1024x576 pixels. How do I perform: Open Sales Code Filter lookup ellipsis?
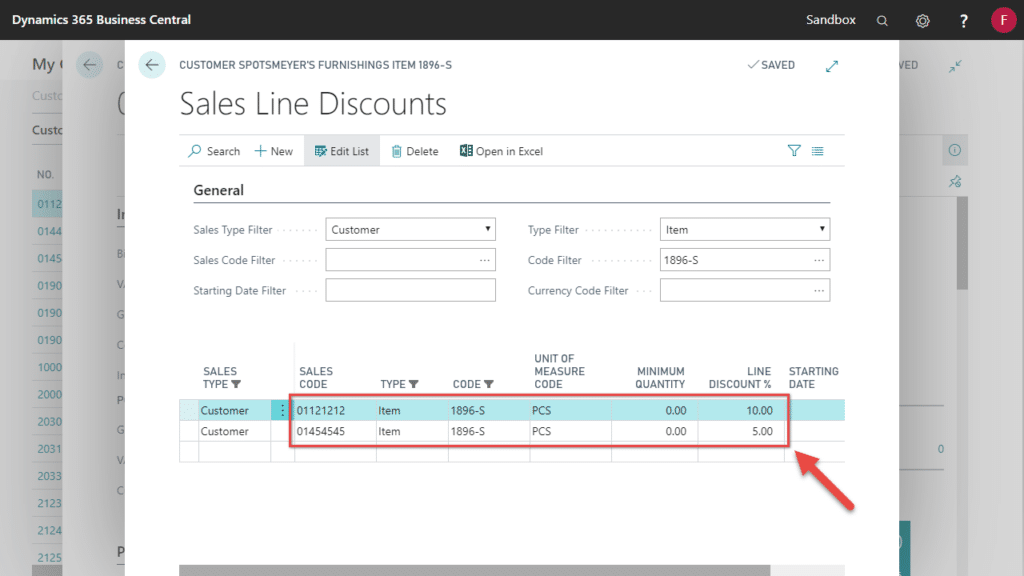(x=485, y=260)
